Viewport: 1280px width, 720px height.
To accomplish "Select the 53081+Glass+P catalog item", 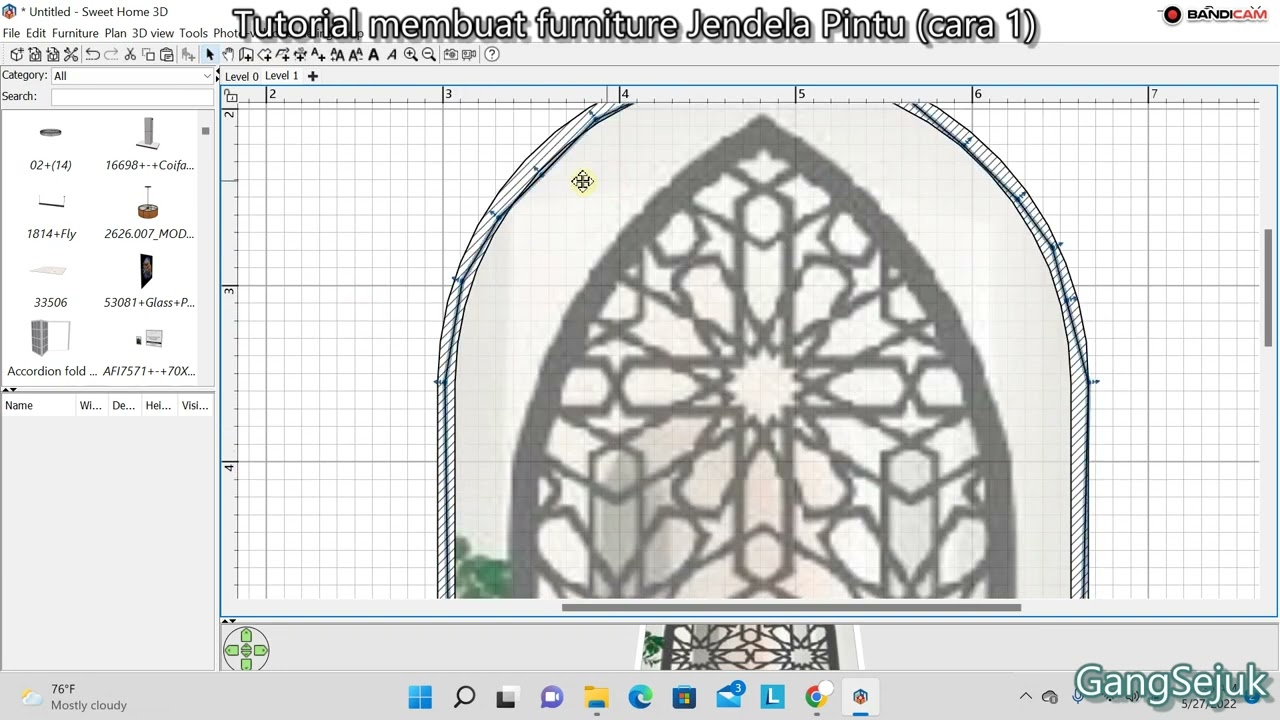I will click(x=149, y=283).
